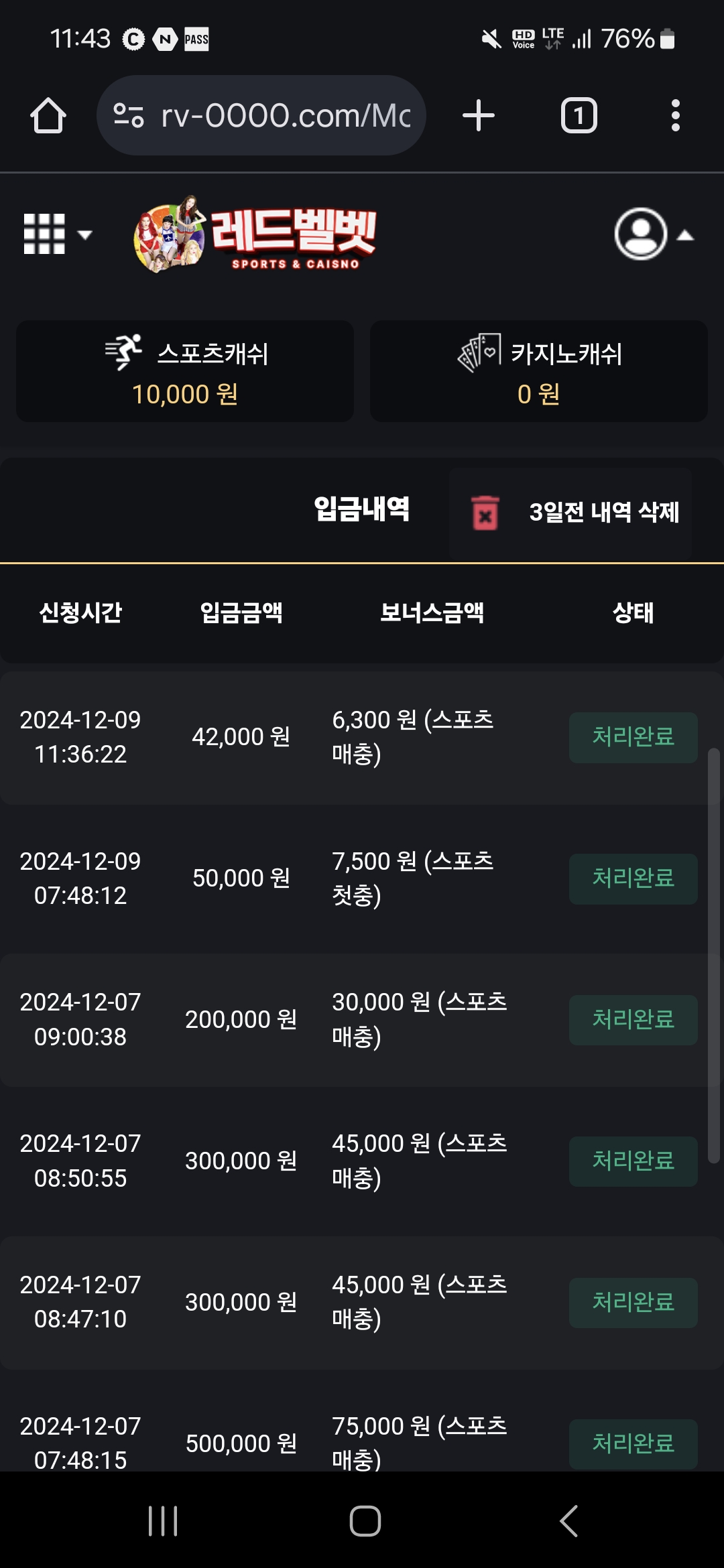Tap the 신청시간 column header
Image resolution: width=724 pixels, height=1568 pixels.
pyautogui.click(x=80, y=612)
